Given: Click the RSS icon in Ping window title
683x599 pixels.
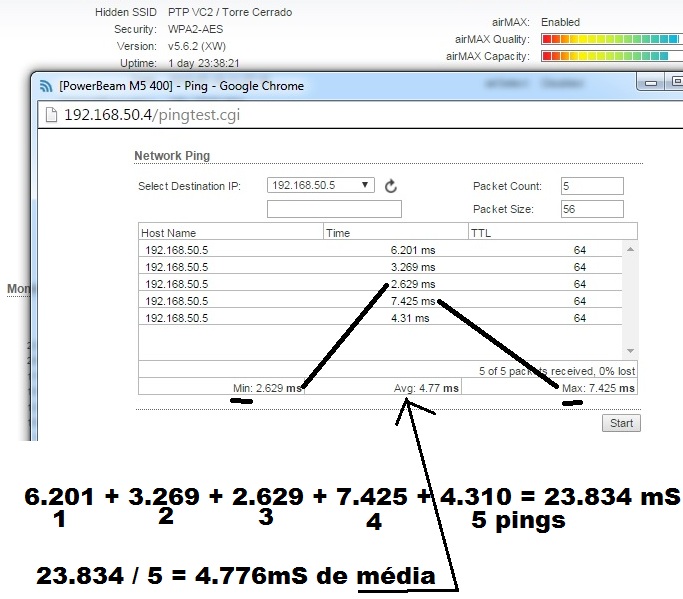Looking at the screenshot, I should pos(46,86).
